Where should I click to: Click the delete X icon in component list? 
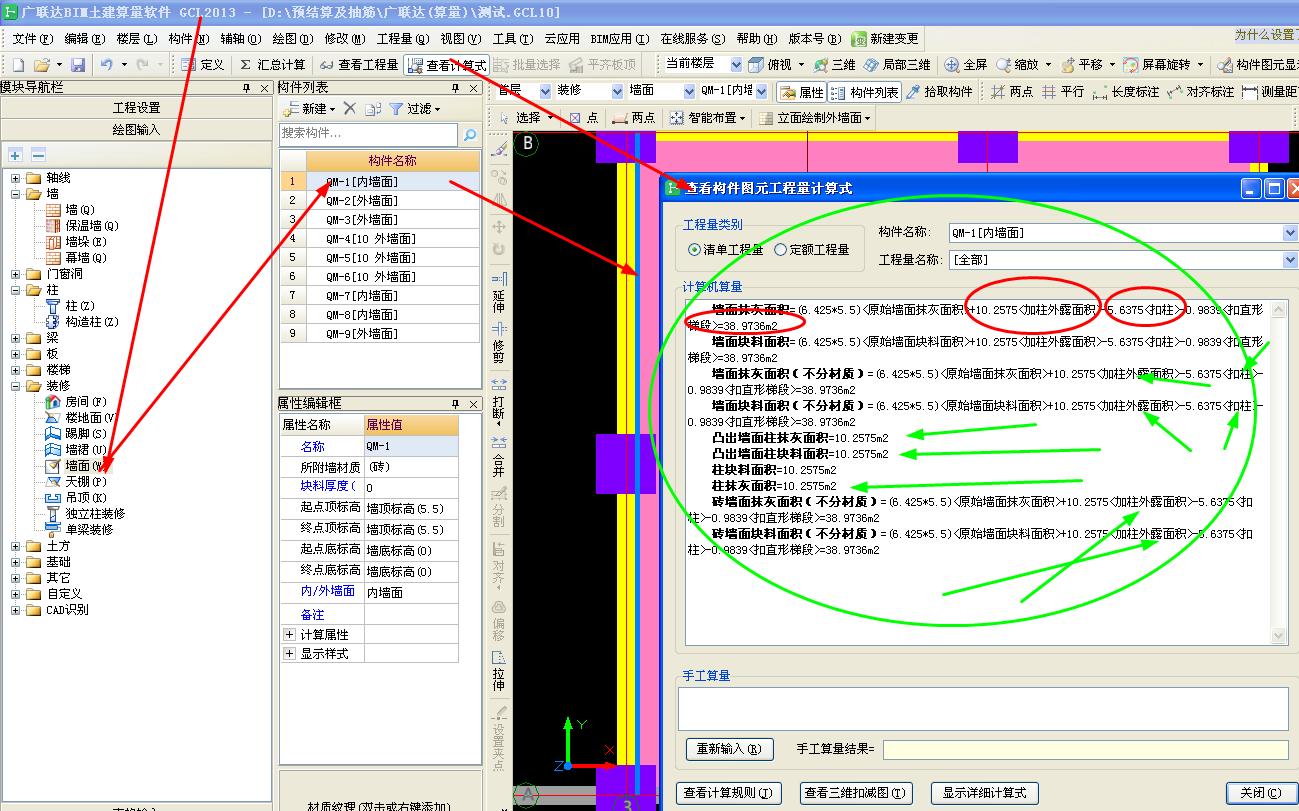(x=349, y=108)
